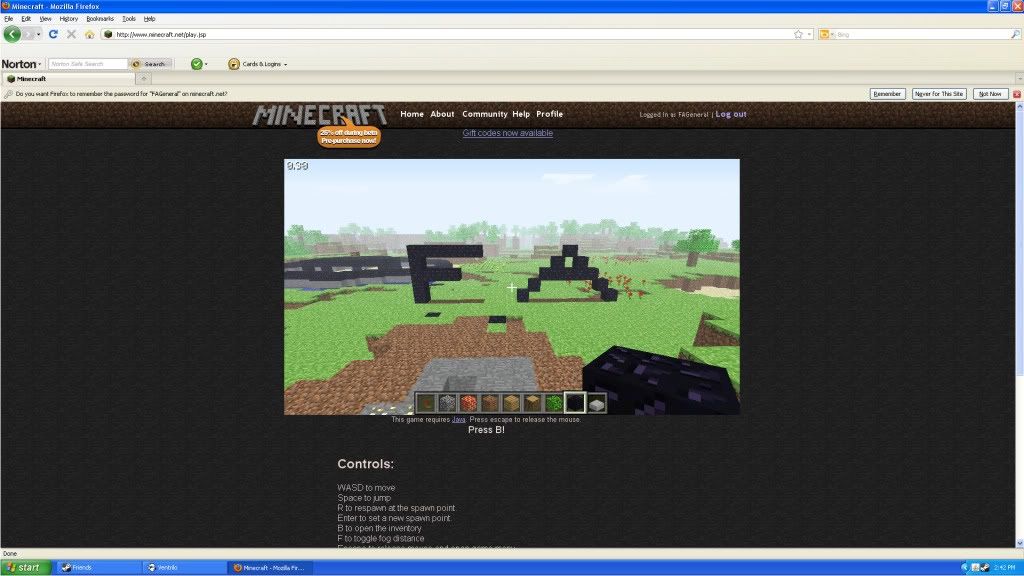The image size is (1024, 576).
Task: Reload the page with the Refresh icon
Action: [54, 34]
